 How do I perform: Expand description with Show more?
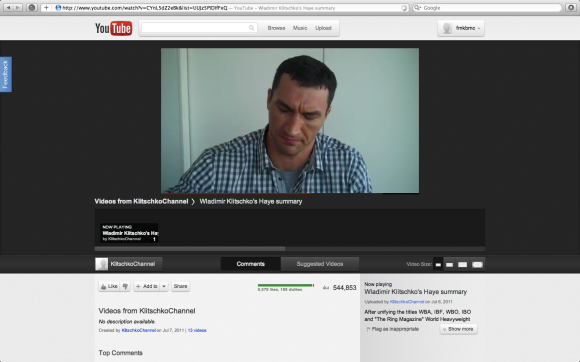click(x=458, y=329)
